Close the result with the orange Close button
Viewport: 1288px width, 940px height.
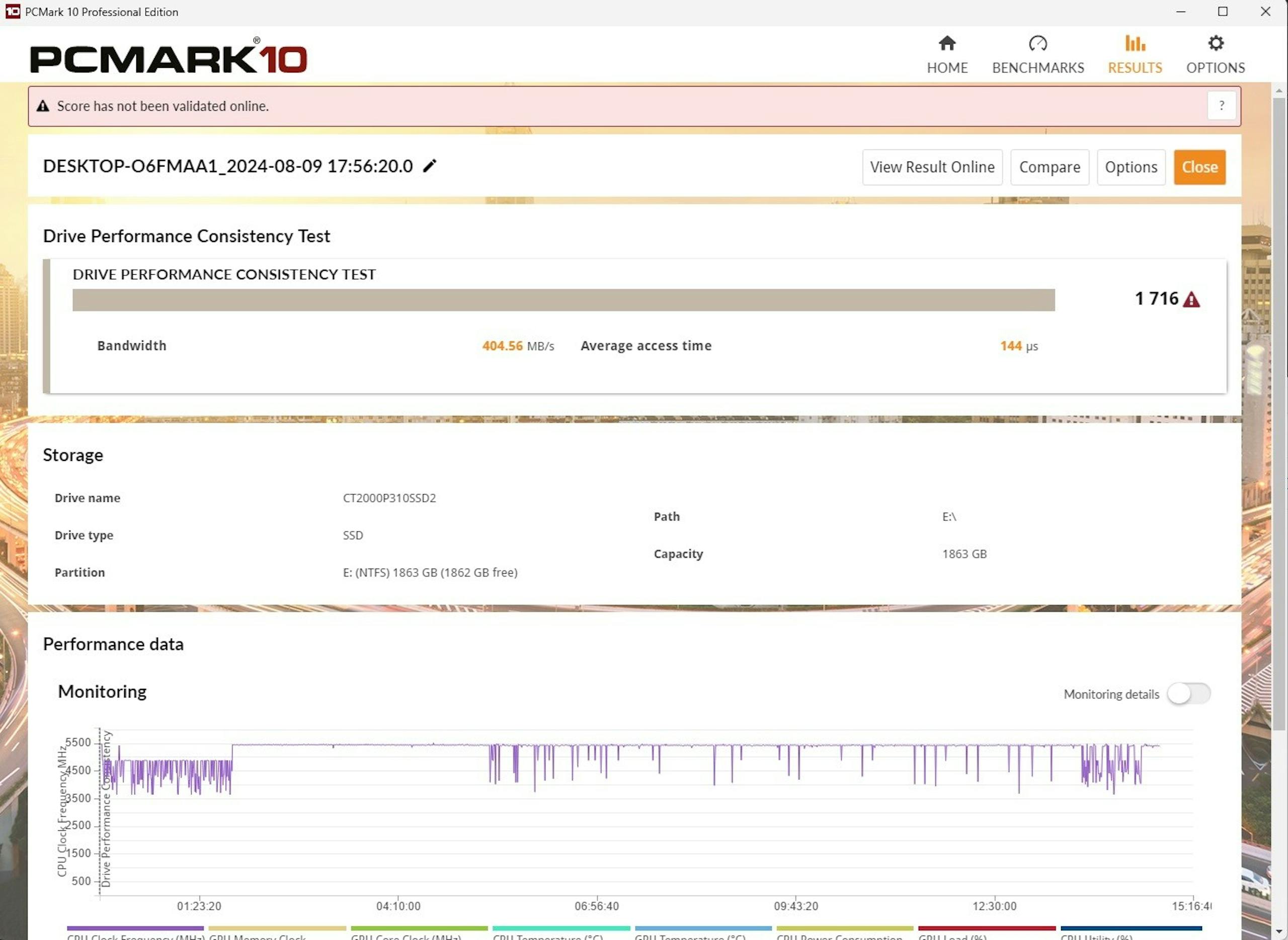coord(1199,167)
